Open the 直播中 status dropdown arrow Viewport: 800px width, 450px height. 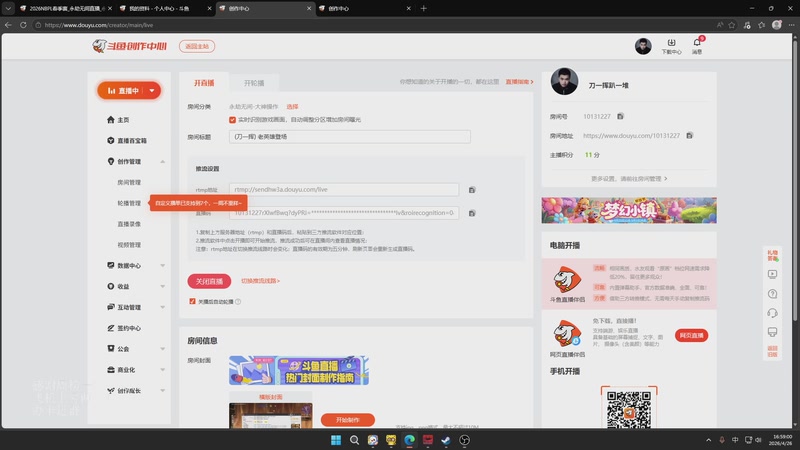click(x=152, y=91)
